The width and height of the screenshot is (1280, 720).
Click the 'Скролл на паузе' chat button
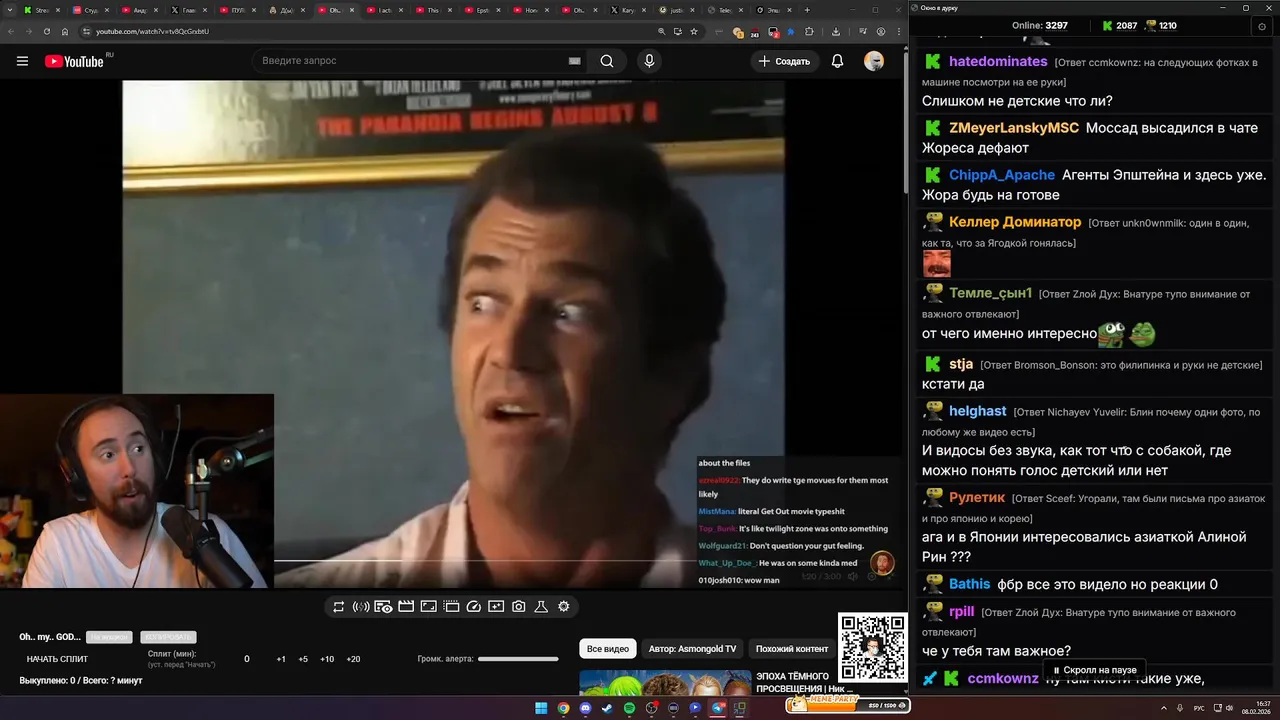1094,670
